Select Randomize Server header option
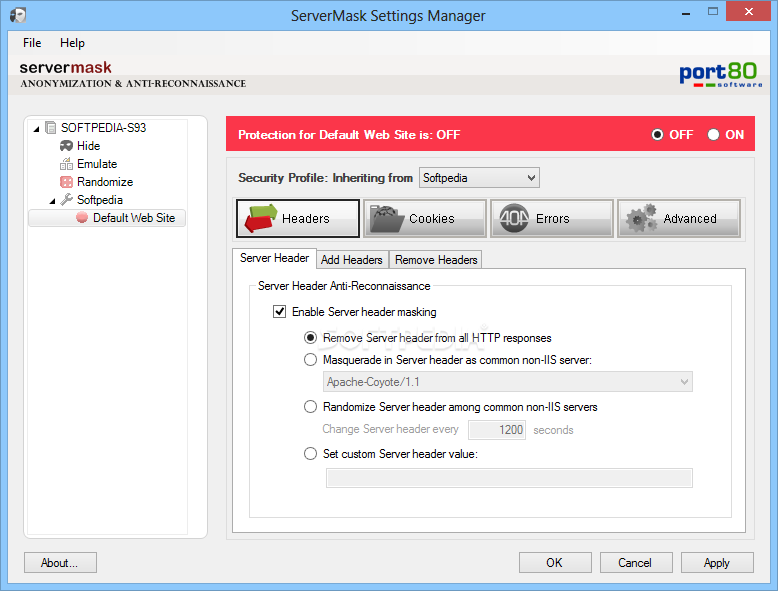The image size is (778, 591). pos(310,407)
